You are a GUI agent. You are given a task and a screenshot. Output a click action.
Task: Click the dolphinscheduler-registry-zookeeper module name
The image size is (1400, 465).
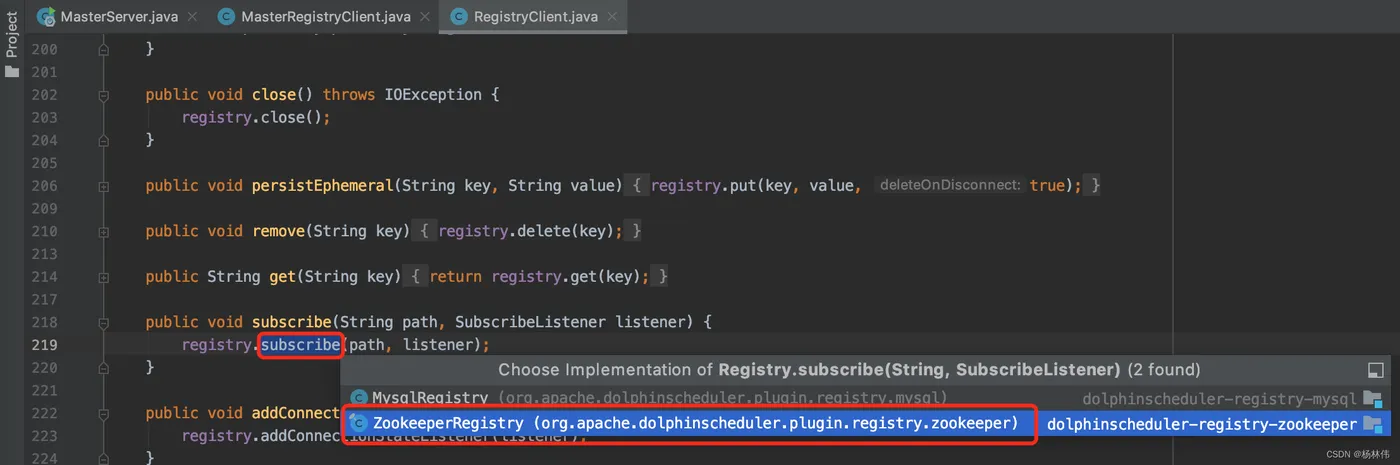tap(1202, 424)
